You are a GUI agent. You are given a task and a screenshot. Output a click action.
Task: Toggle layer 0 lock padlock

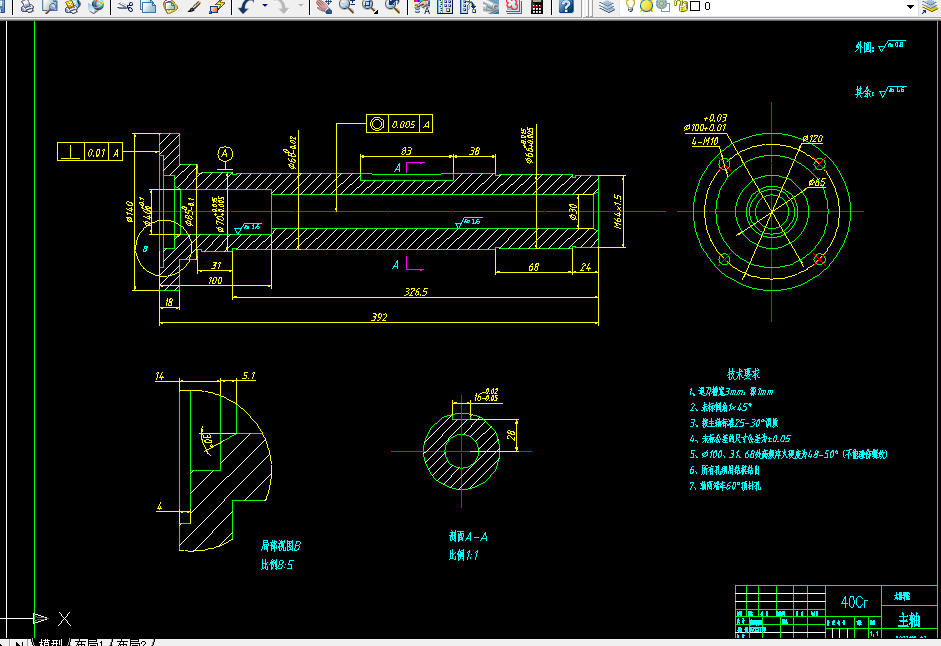(x=681, y=6)
